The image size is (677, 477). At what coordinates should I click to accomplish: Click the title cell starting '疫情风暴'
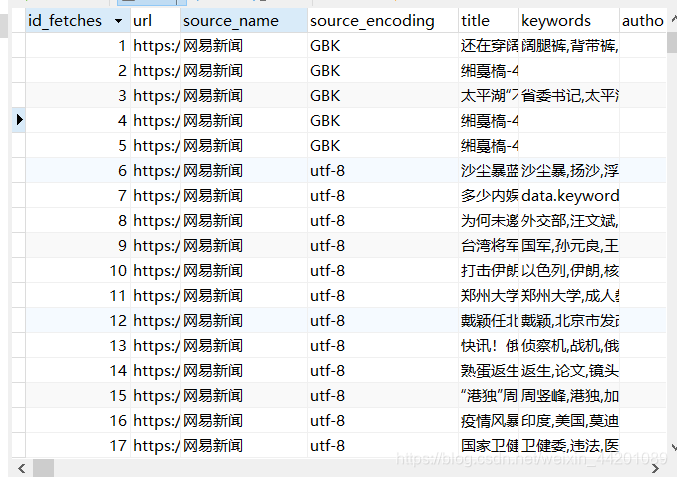tap(489, 420)
